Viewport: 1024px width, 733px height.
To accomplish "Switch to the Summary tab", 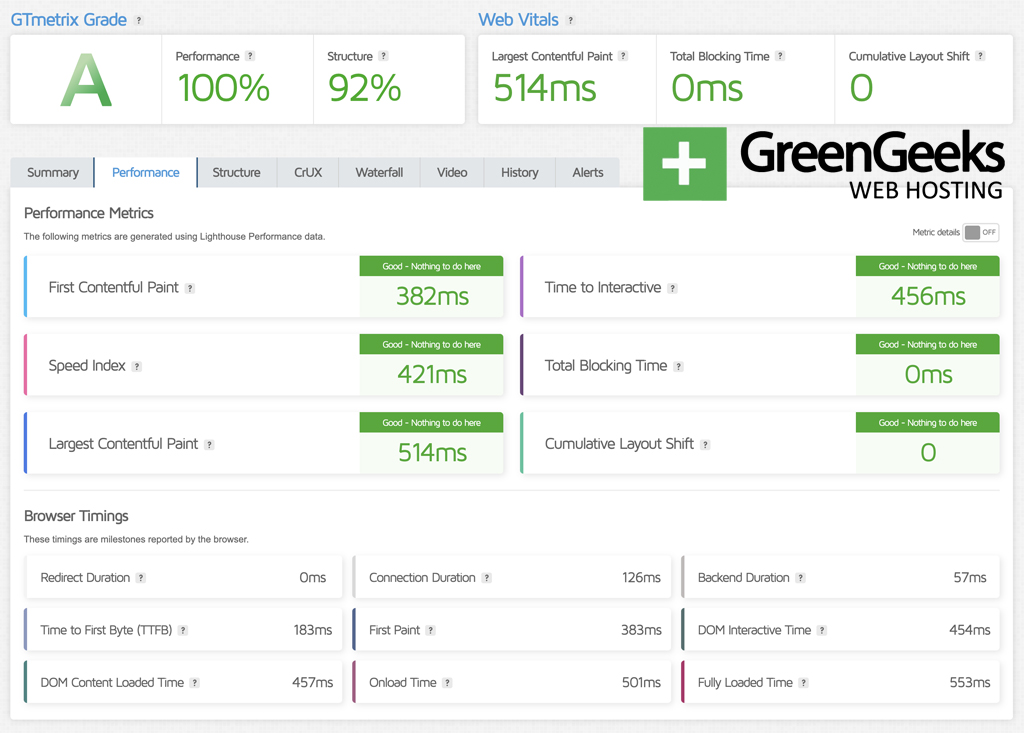I will 53,172.
